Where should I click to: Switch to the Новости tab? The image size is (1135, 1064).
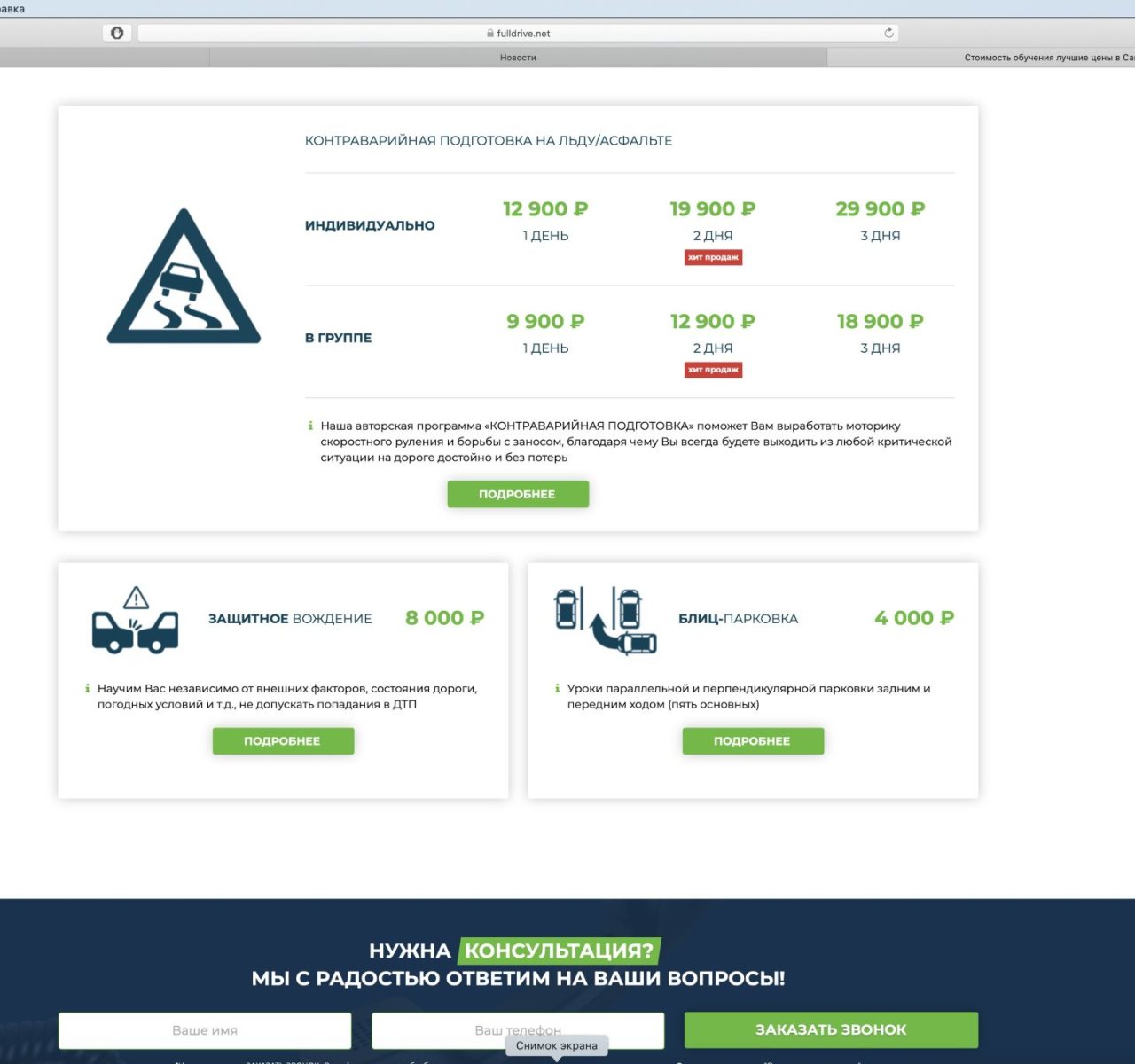click(518, 58)
